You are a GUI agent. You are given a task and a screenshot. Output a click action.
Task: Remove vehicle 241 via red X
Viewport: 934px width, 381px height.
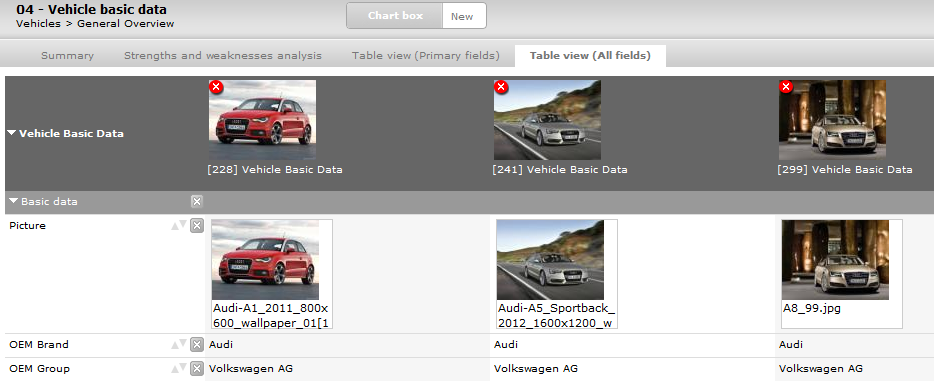pos(501,88)
